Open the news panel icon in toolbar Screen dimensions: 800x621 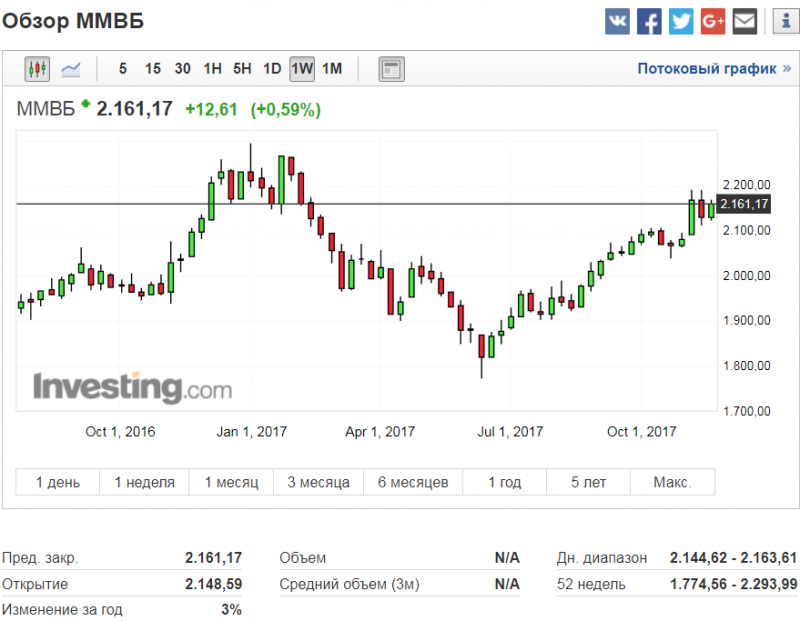(390, 69)
